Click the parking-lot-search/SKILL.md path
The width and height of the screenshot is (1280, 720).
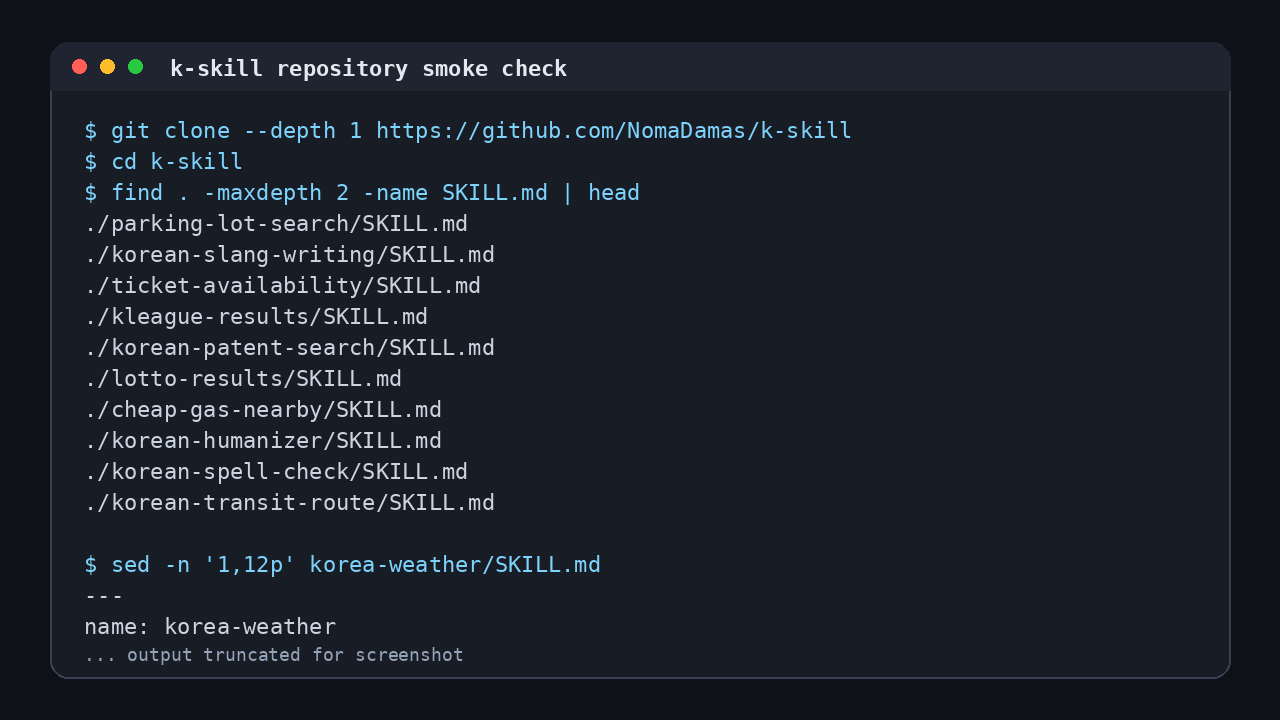pos(276,224)
